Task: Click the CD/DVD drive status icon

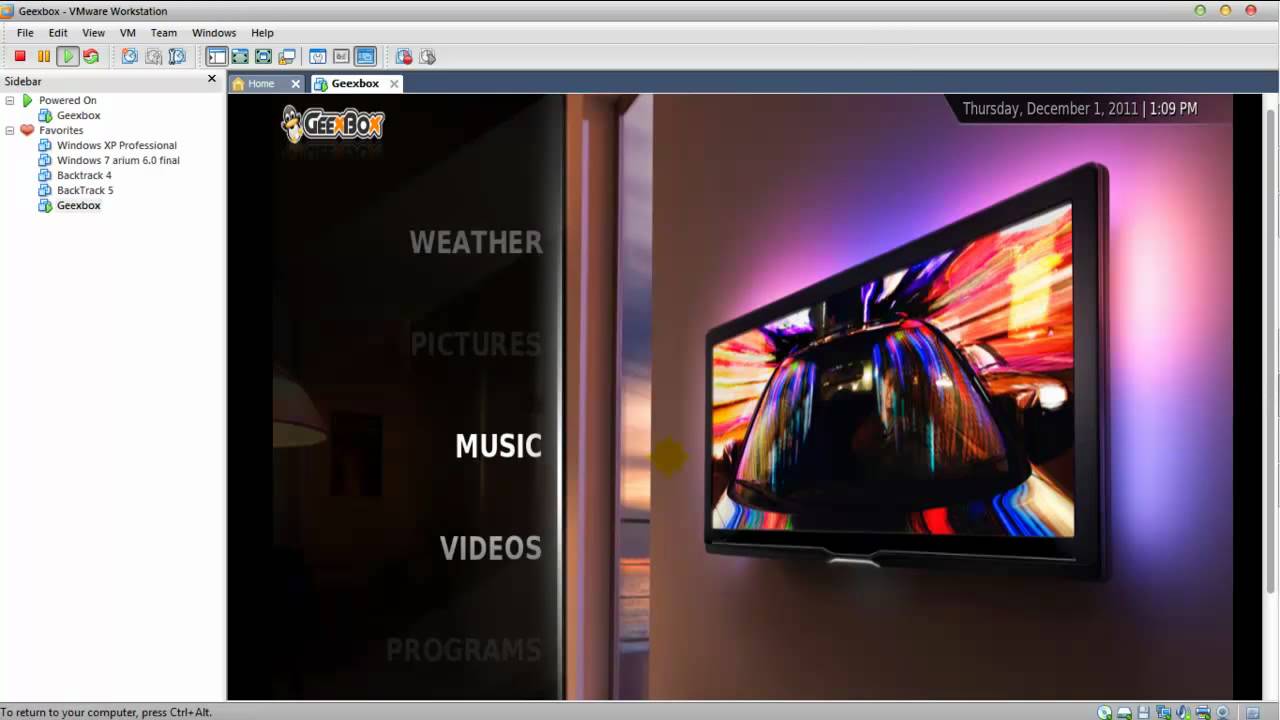Action: [1104, 712]
